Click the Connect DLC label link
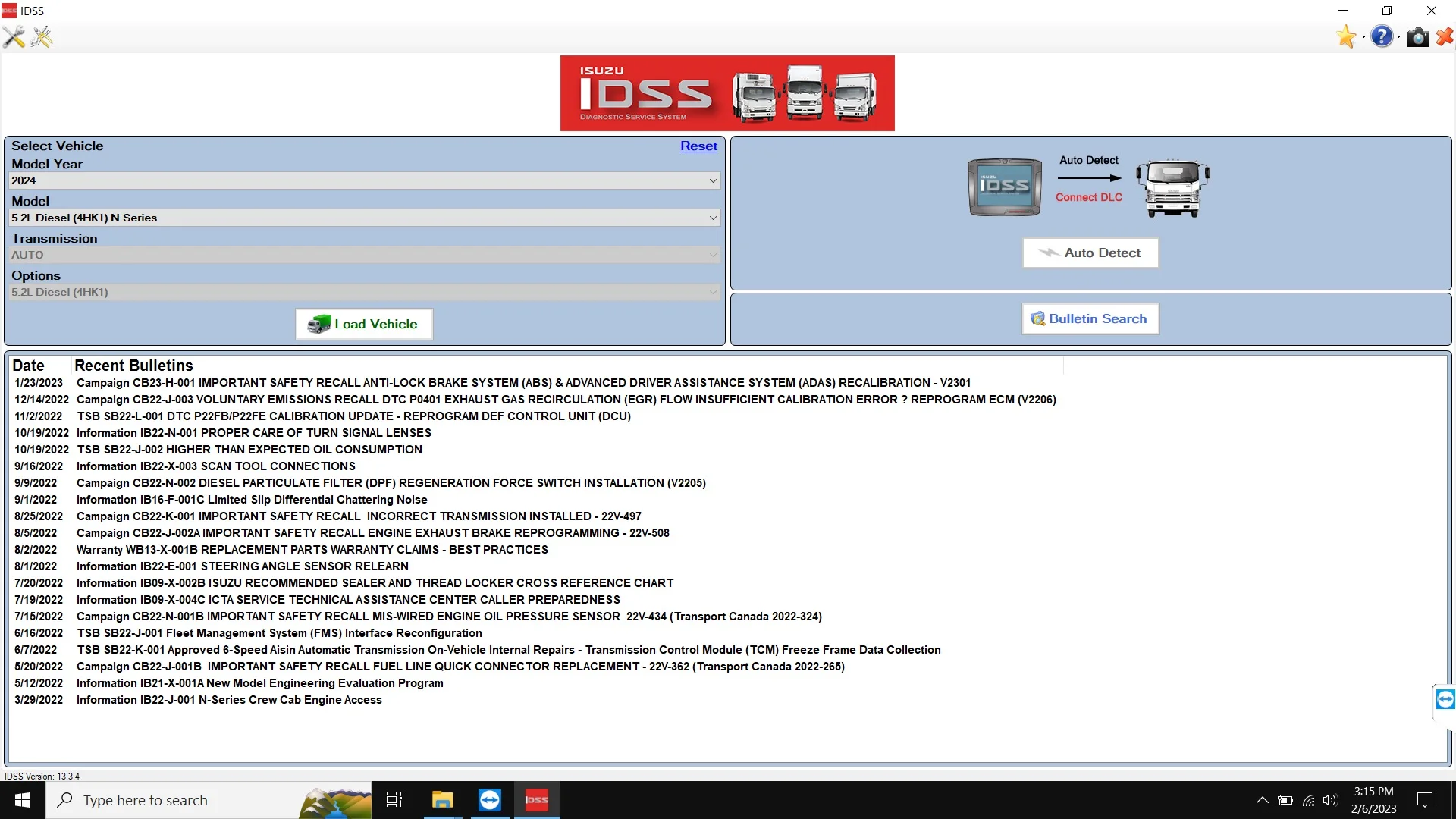This screenshot has height=819, width=1456. (x=1089, y=197)
